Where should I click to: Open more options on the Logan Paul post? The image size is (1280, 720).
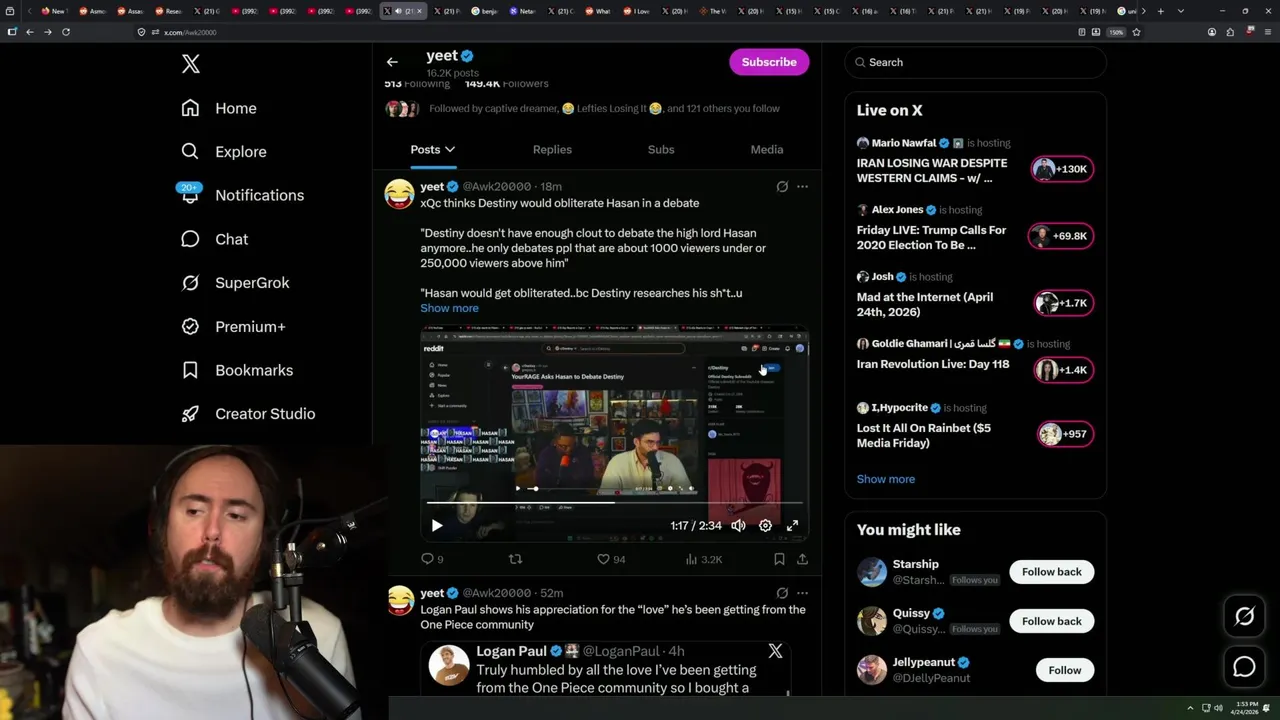click(x=802, y=593)
